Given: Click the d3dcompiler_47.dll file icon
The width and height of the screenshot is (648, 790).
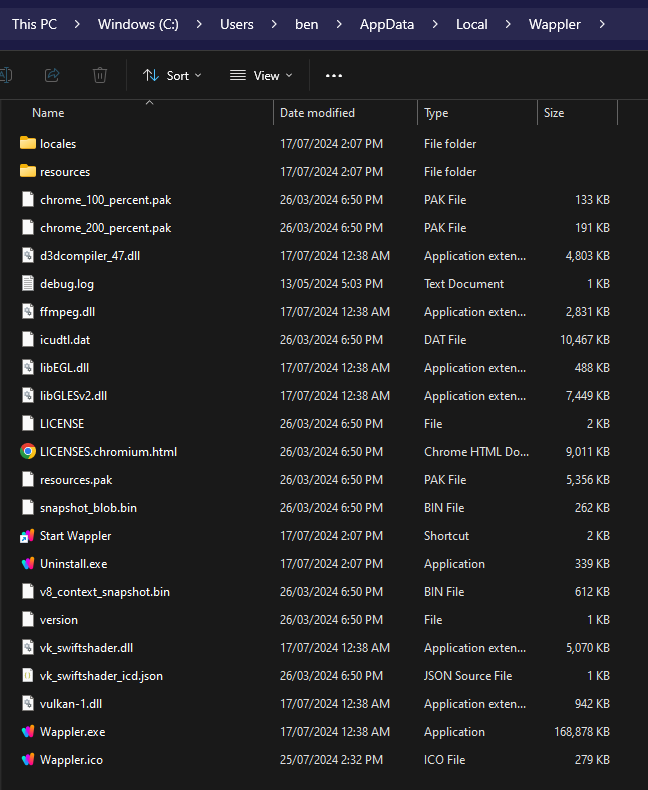Looking at the screenshot, I should [28, 255].
